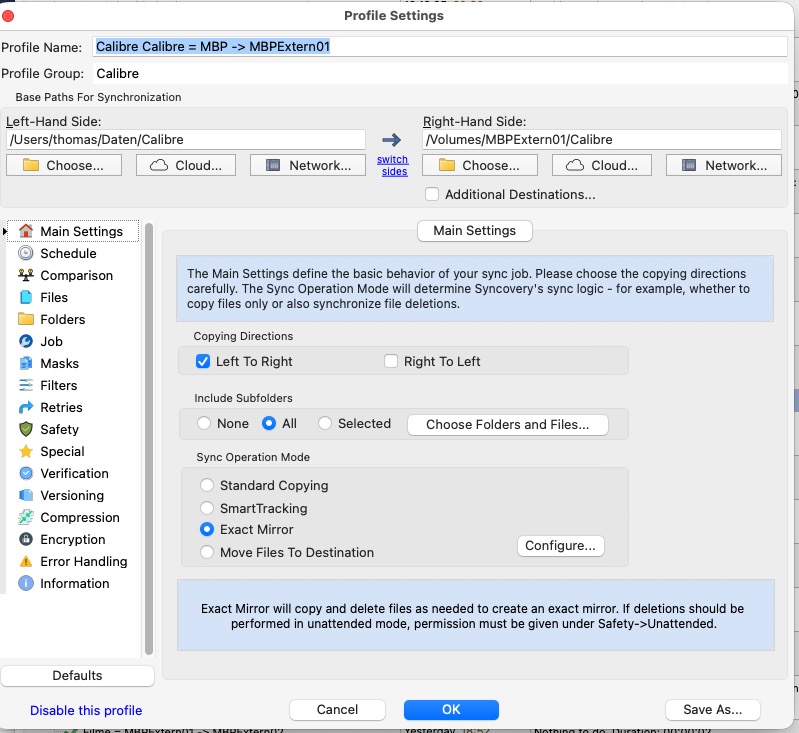Click the Safety shield icon
Image resolution: width=799 pixels, height=733 pixels.
point(26,430)
